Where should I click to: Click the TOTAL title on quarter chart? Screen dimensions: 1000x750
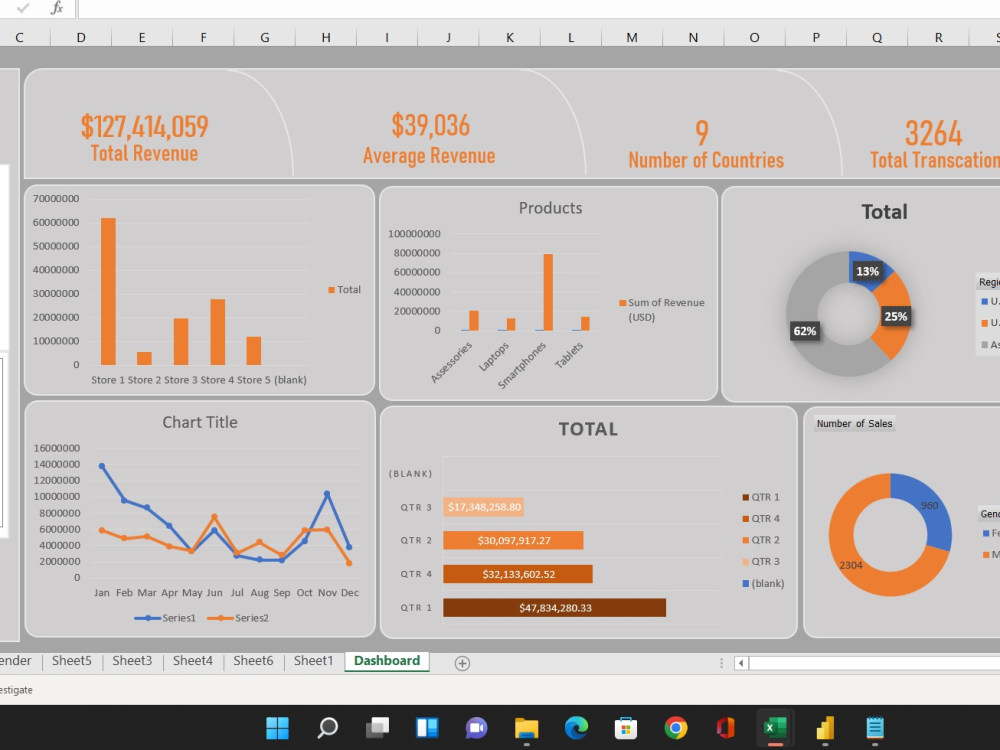(x=588, y=429)
